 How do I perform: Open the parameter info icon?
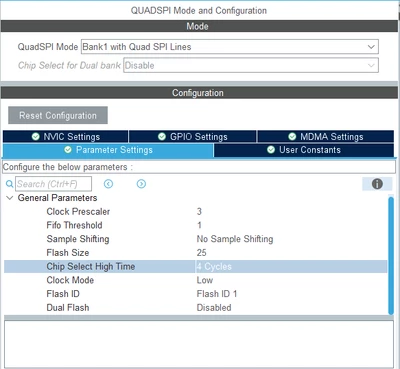(377, 184)
